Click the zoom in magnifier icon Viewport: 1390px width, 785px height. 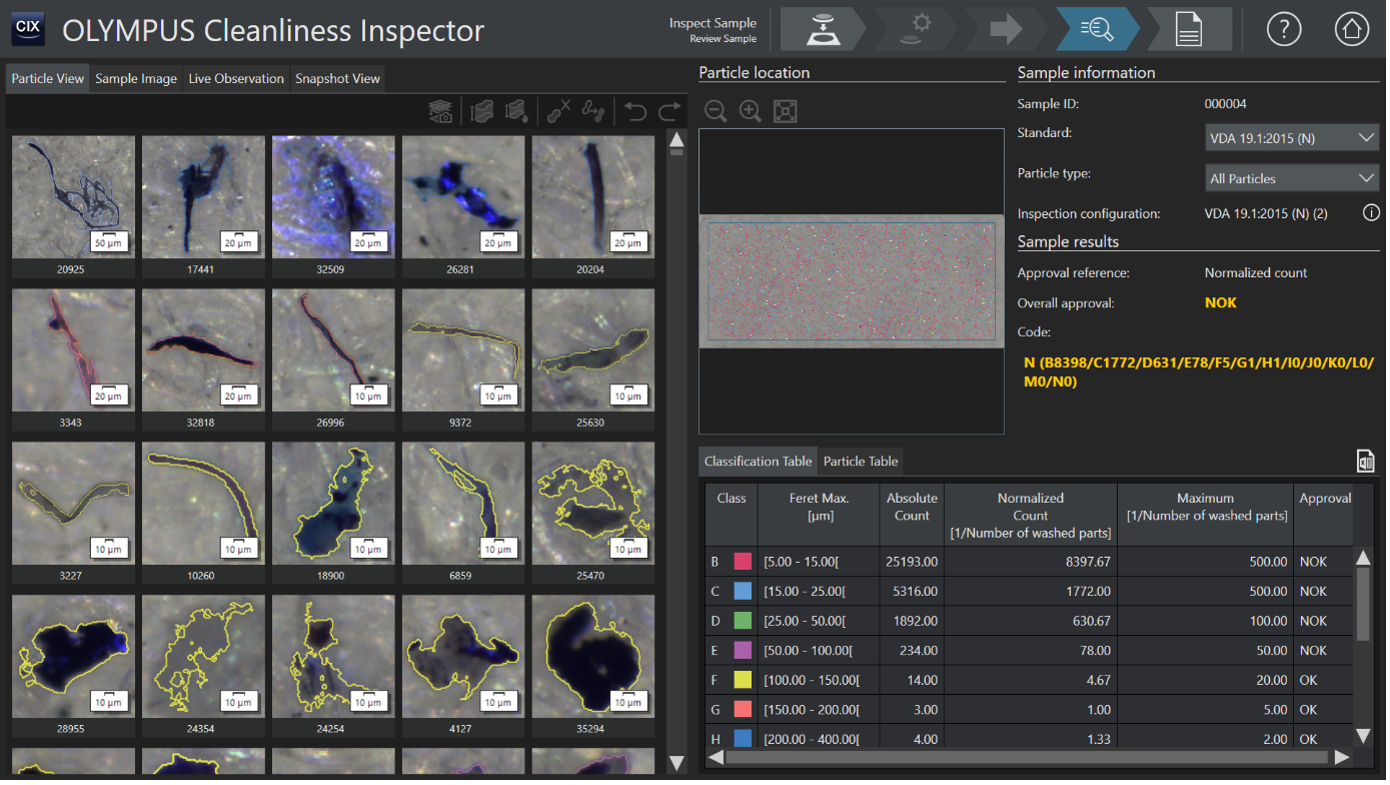point(750,111)
